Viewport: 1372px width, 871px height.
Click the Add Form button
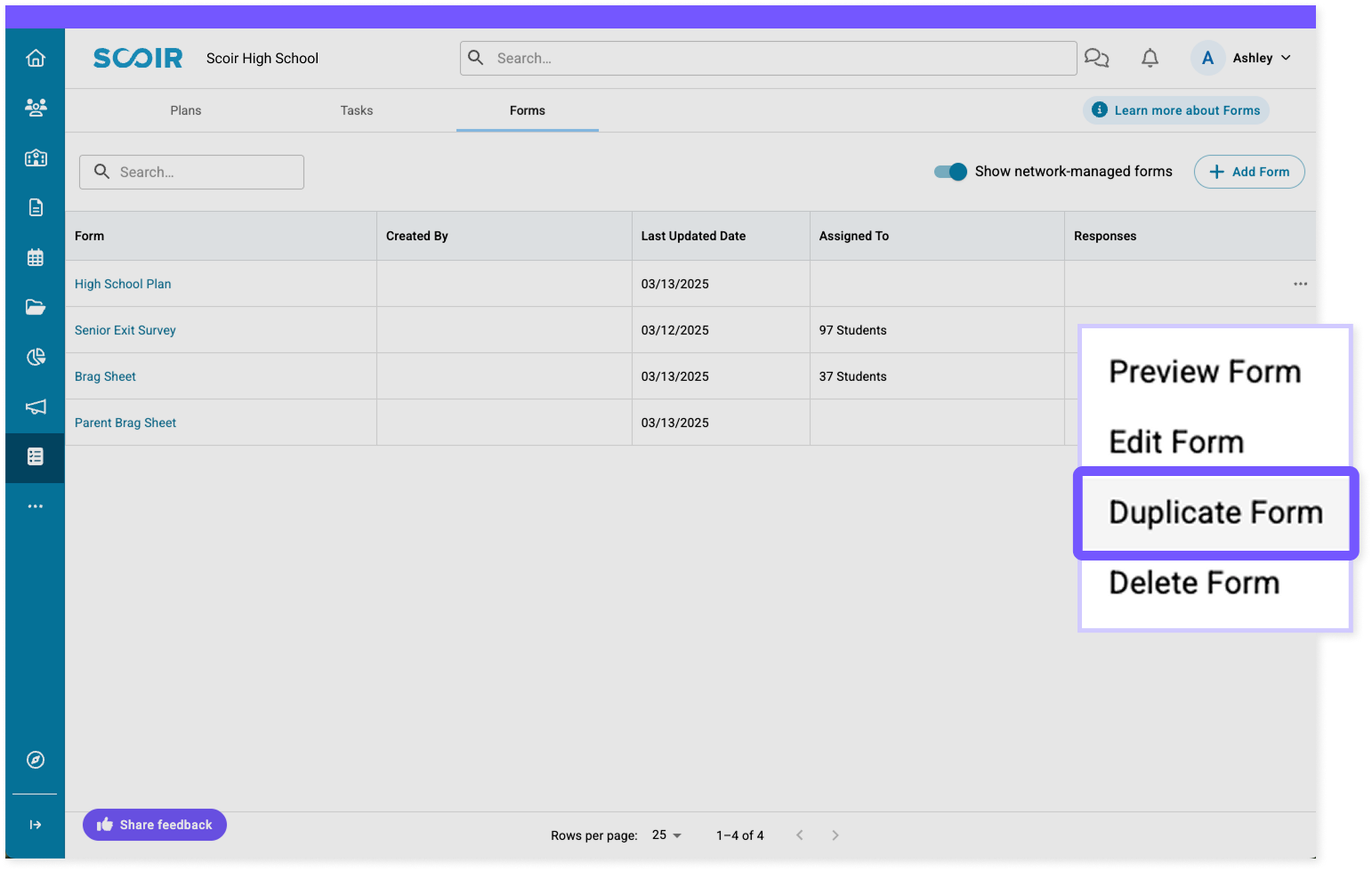1249,172
